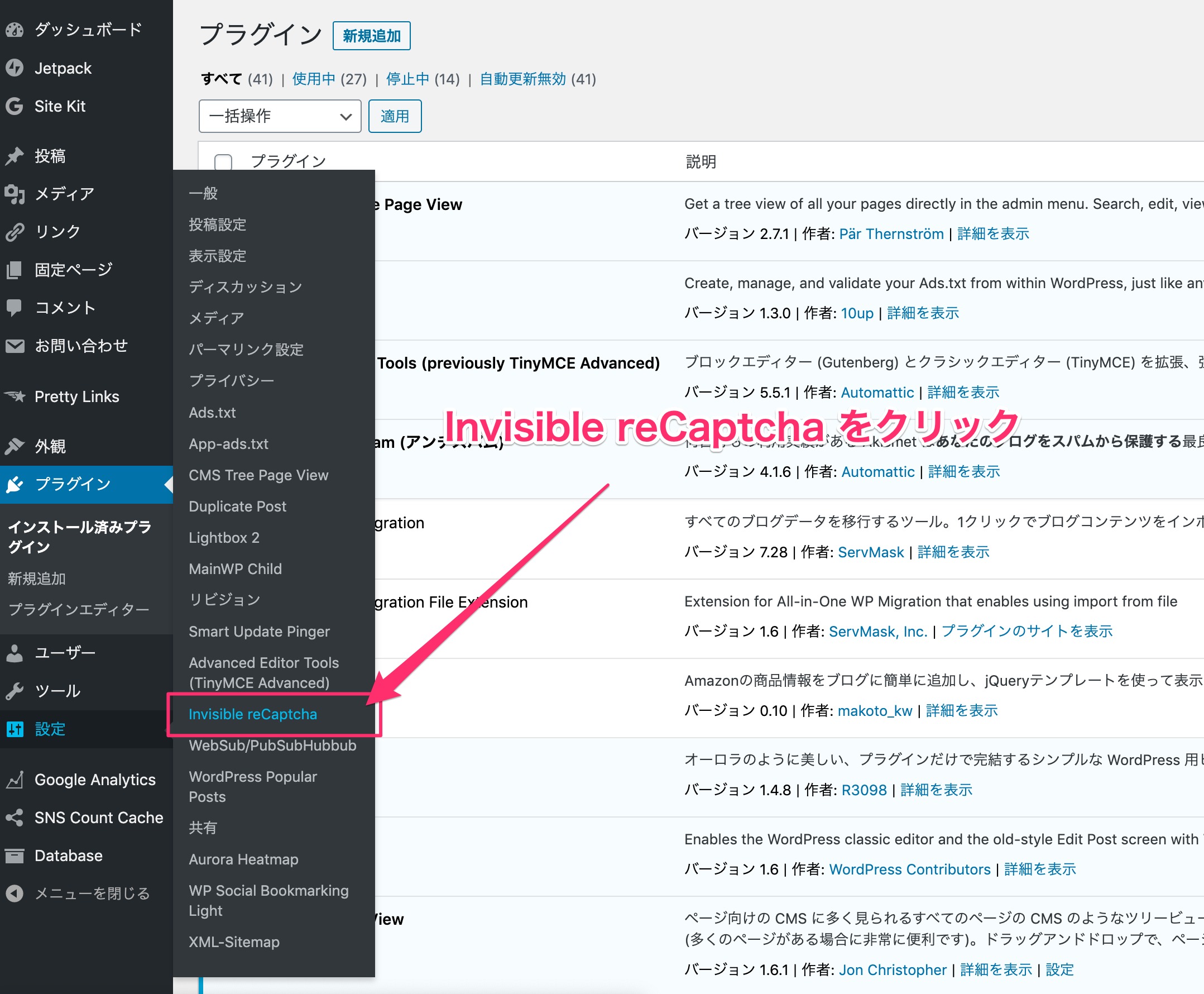Image resolution: width=1204 pixels, height=994 pixels.
Task: Click the ユーザー person icon
Action: pyautogui.click(x=15, y=653)
